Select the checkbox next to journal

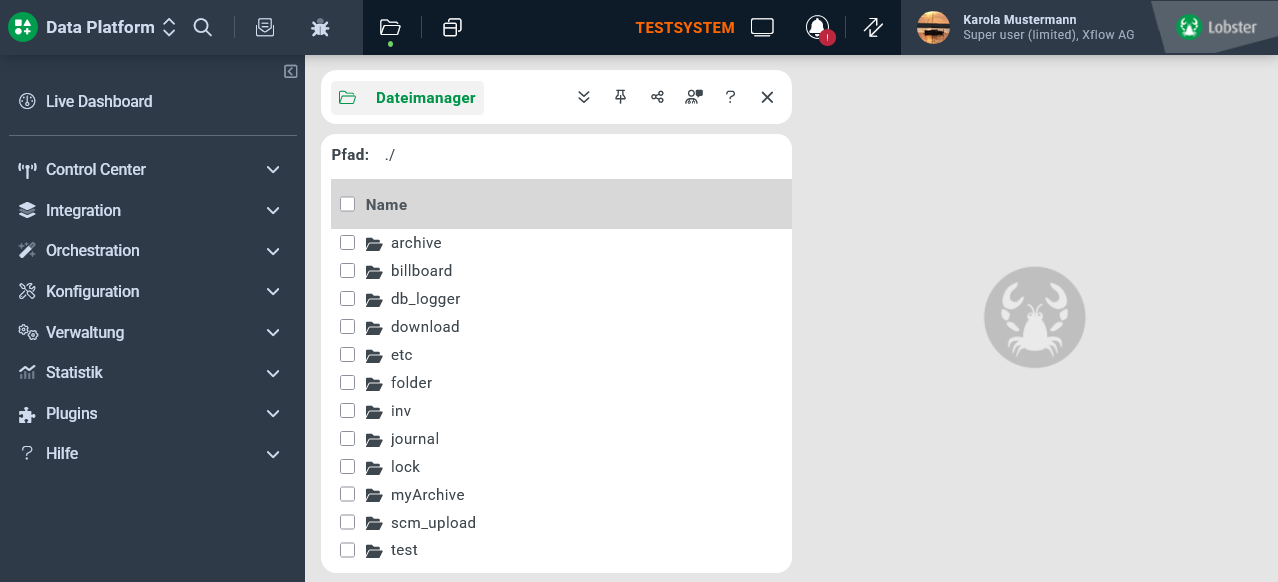pos(347,438)
